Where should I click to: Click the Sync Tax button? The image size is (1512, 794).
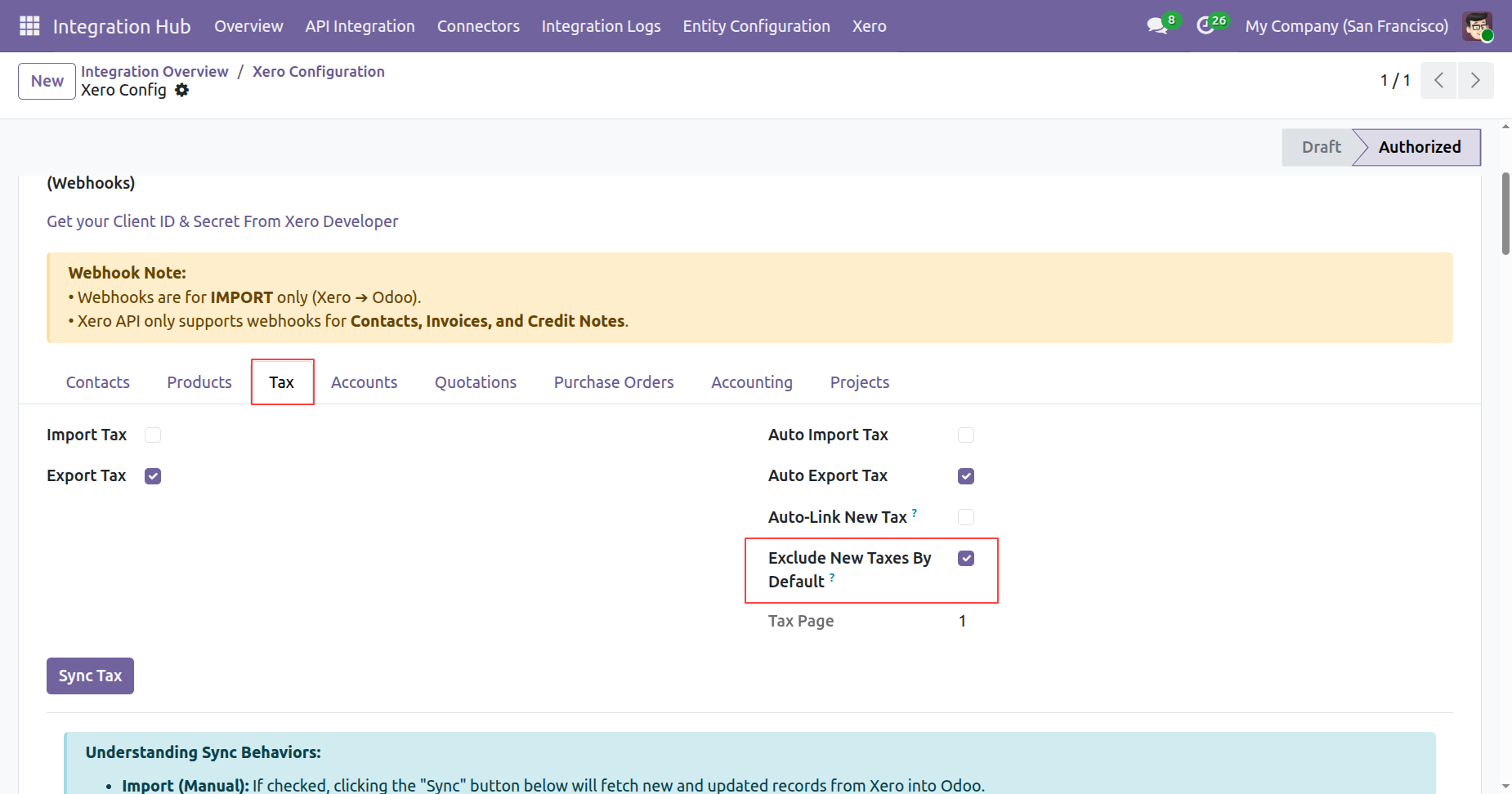coord(90,676)
